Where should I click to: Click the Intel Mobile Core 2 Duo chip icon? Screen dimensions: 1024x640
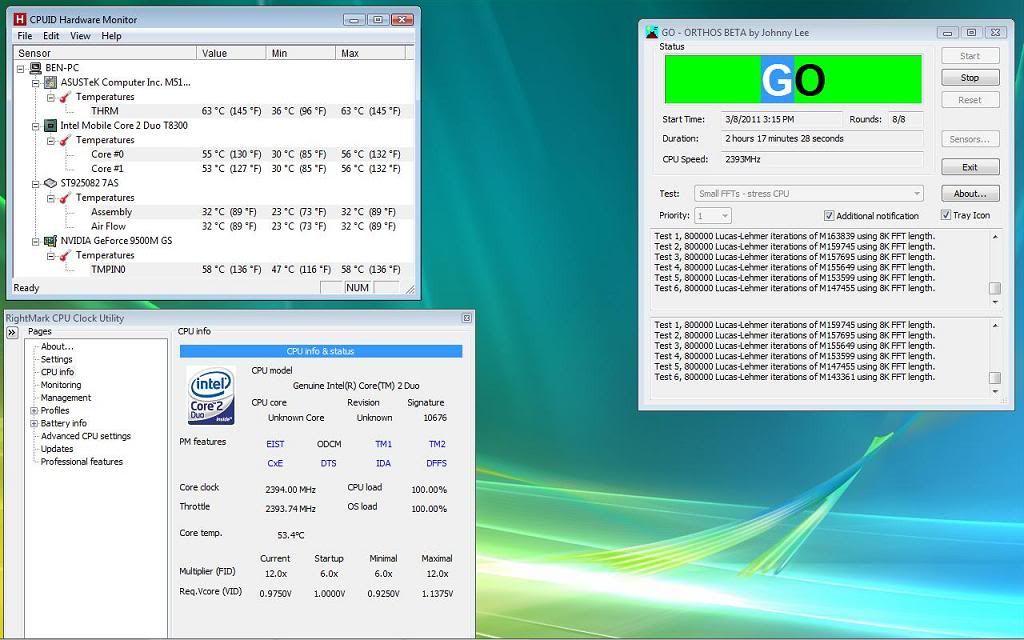coord(50,125)
